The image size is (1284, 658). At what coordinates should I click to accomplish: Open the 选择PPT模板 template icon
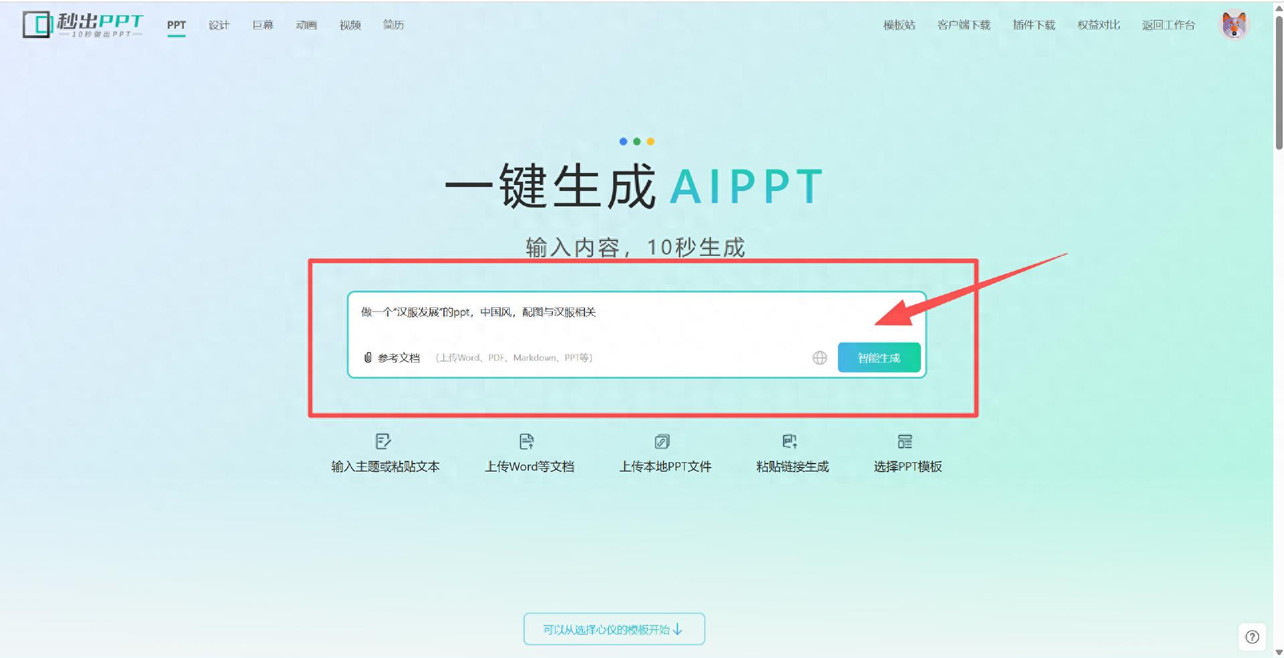pyautogui.click(x=906, y=441)
